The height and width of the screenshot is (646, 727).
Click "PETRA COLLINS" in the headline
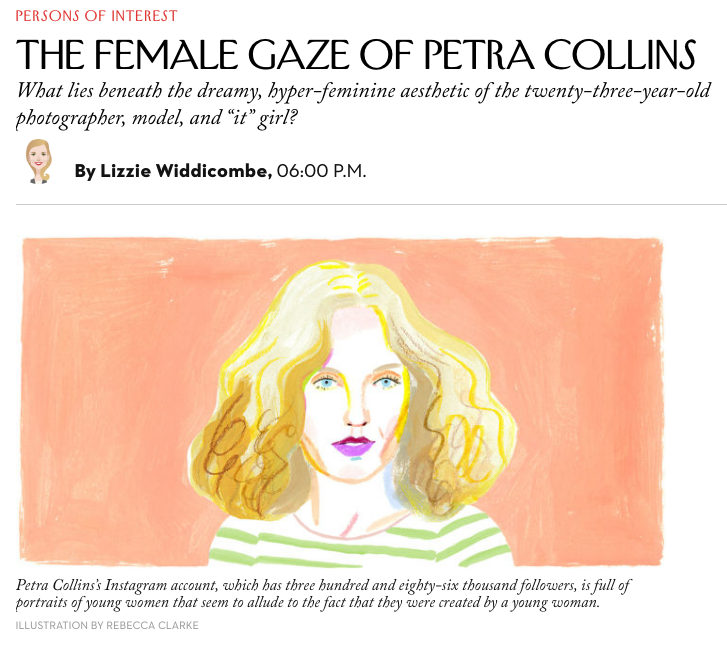point(560,55)
